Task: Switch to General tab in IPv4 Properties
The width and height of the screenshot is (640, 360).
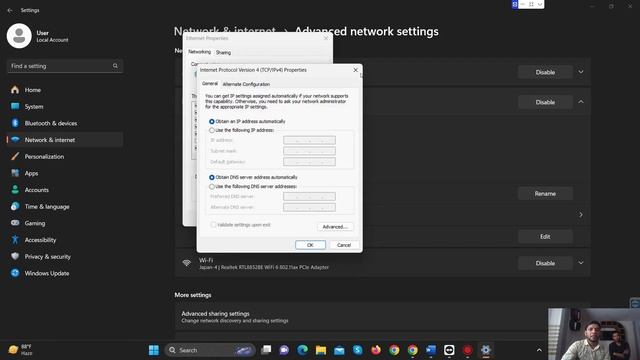Action: 210,83
